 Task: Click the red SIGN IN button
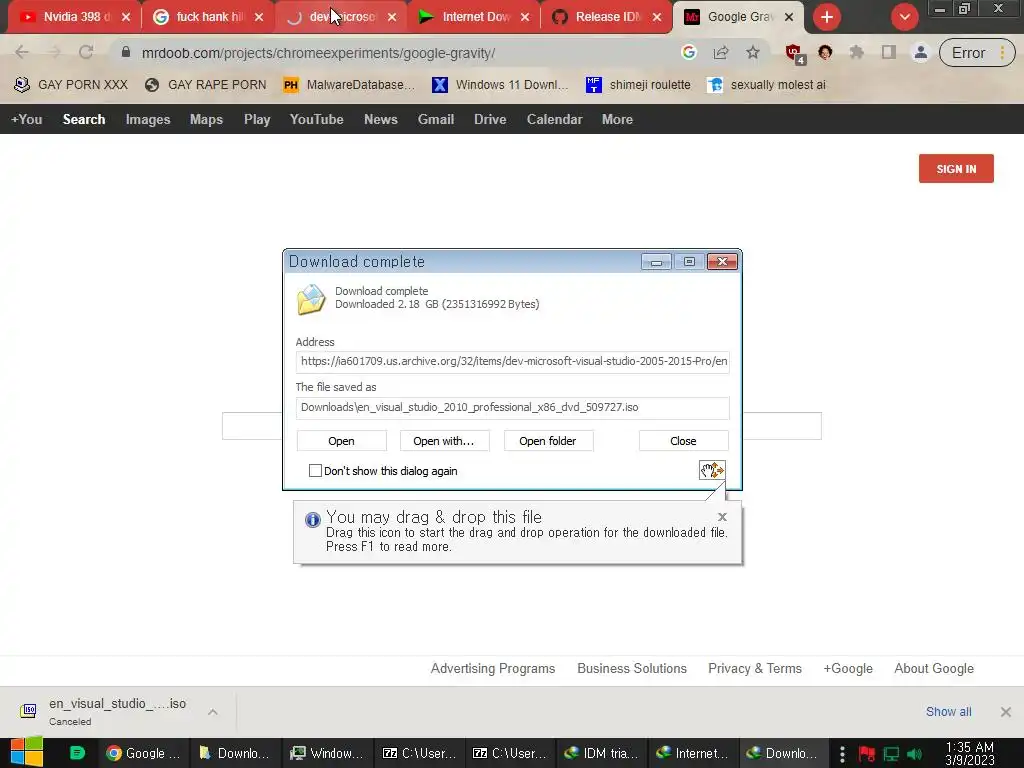956,168
